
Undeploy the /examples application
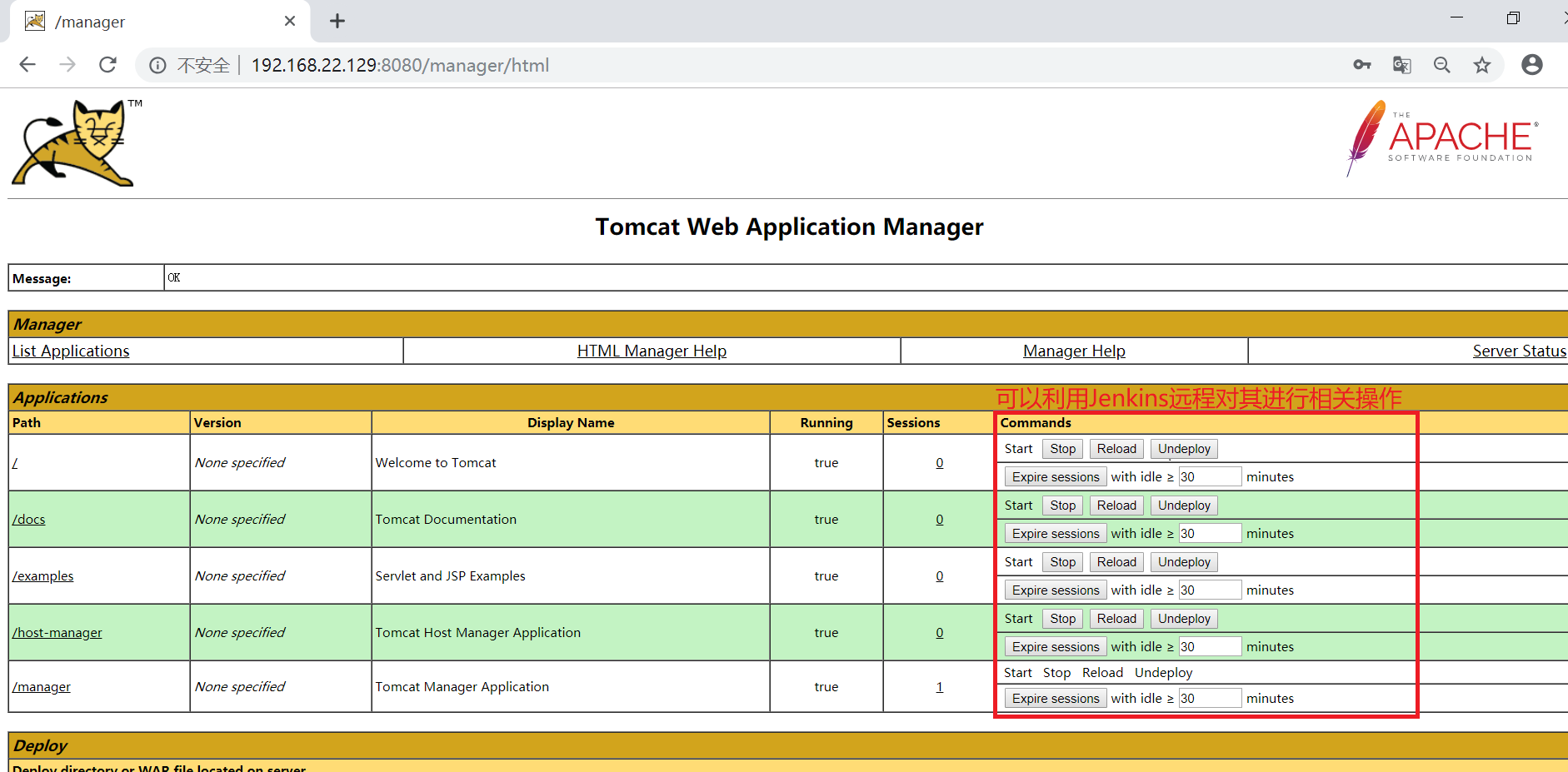[x=1184, y=562]
